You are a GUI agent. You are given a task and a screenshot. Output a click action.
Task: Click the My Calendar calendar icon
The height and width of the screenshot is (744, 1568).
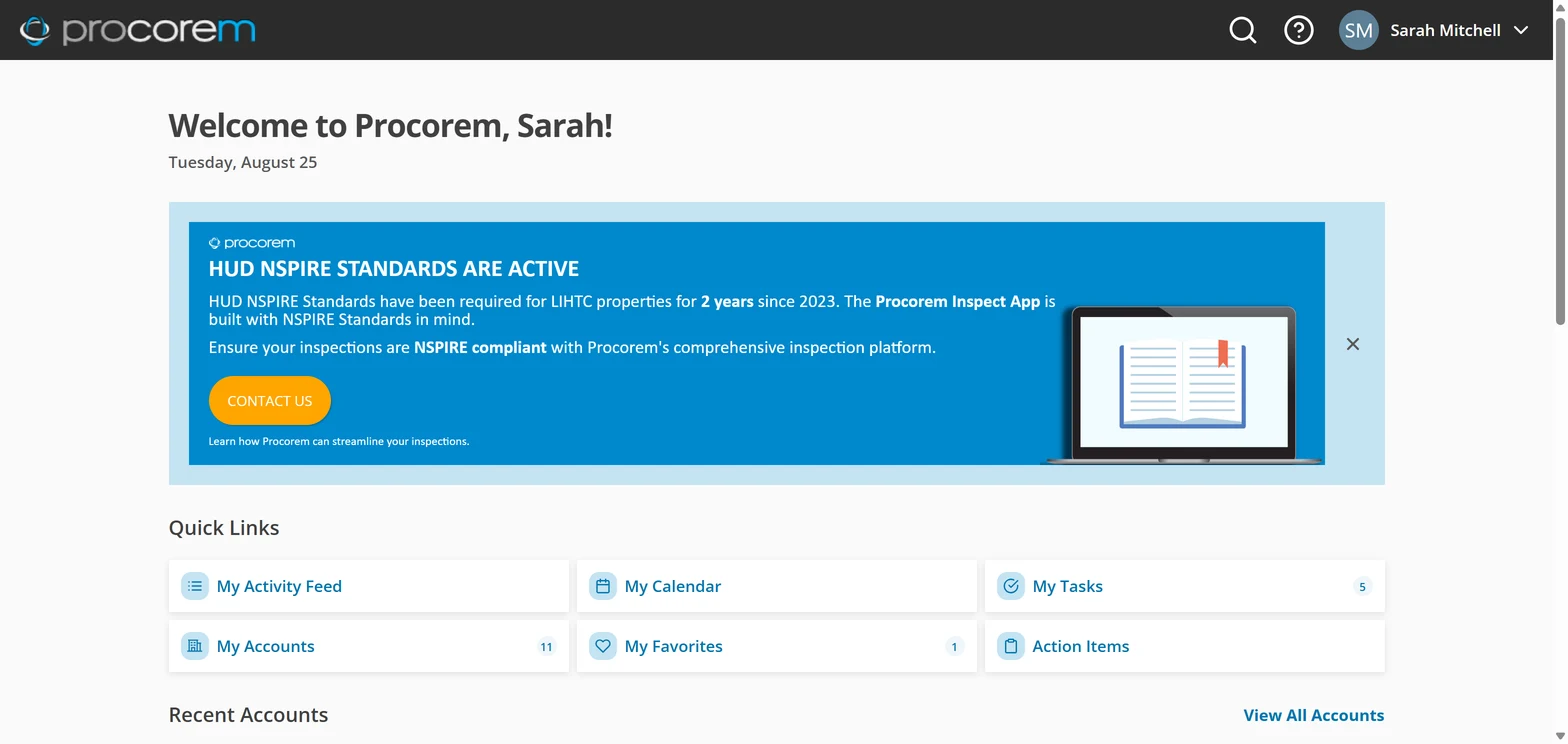pyautogui.click(x=603, y=586)
